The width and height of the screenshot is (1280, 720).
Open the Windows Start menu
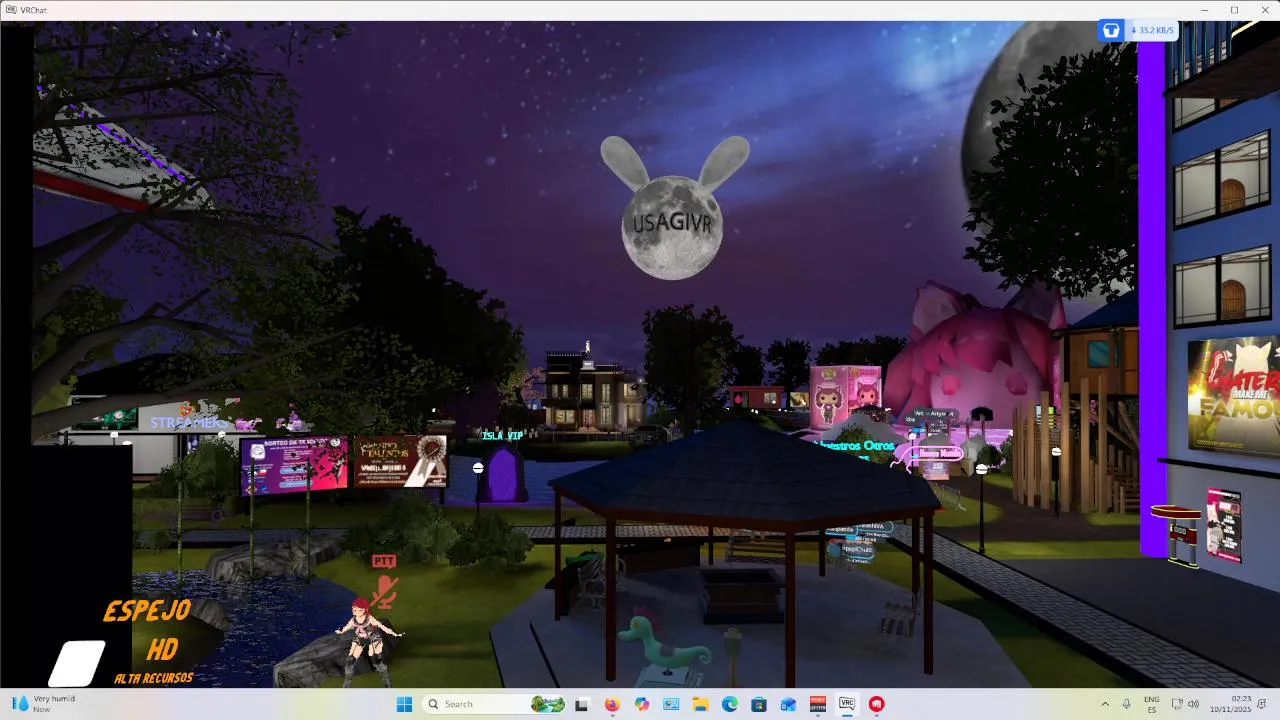404,704
